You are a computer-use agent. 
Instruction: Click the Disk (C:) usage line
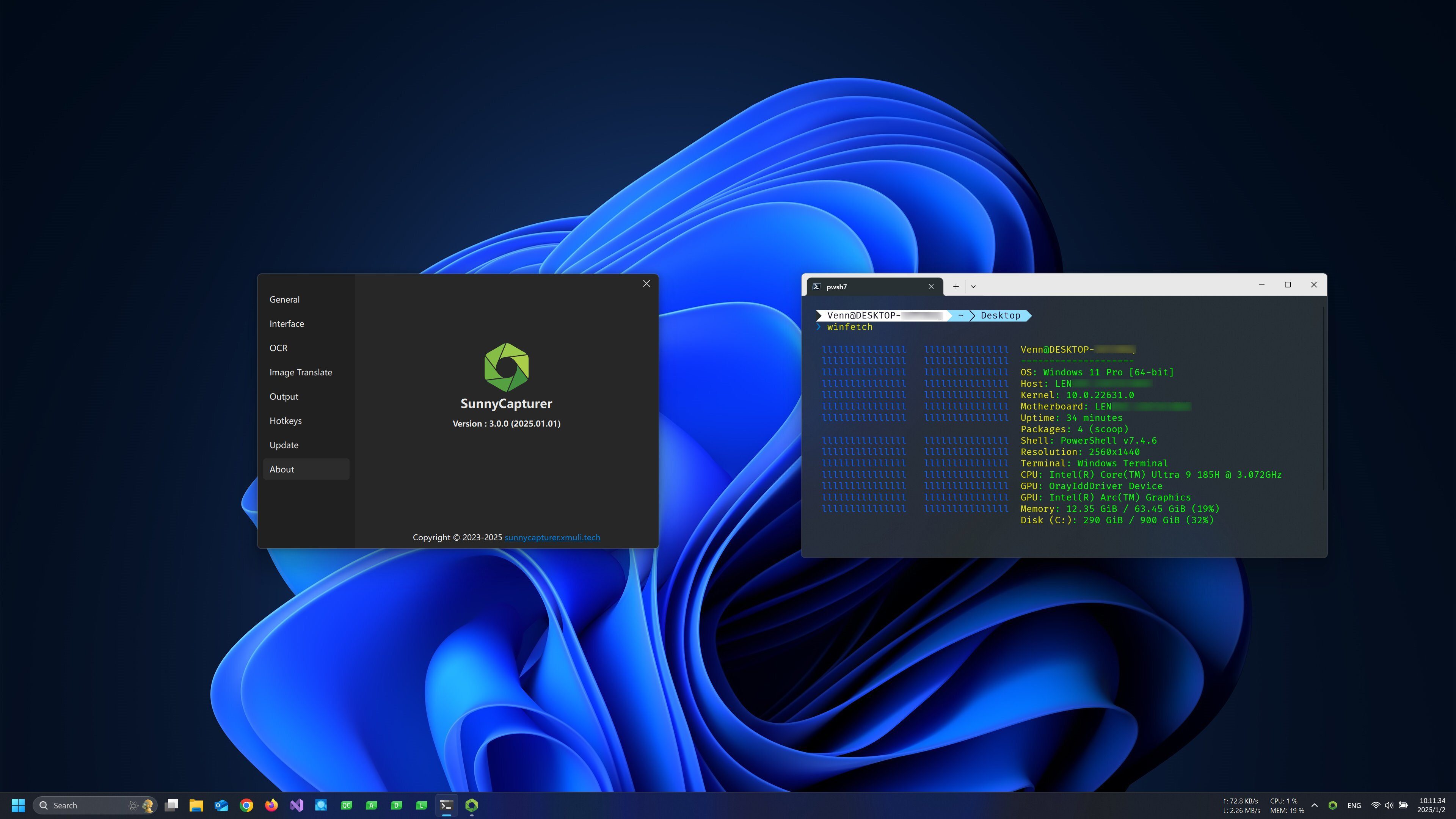[1117, 520]
